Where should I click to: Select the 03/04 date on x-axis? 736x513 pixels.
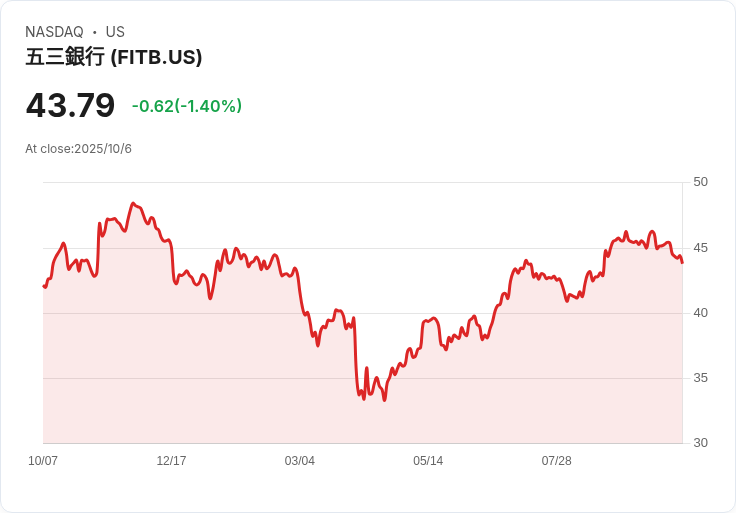(299, 461)
